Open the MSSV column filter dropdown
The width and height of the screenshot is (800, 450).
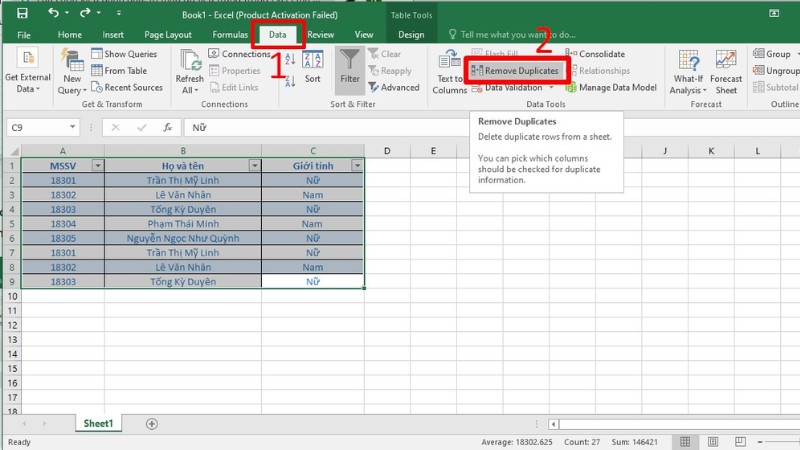click(97, 166)
